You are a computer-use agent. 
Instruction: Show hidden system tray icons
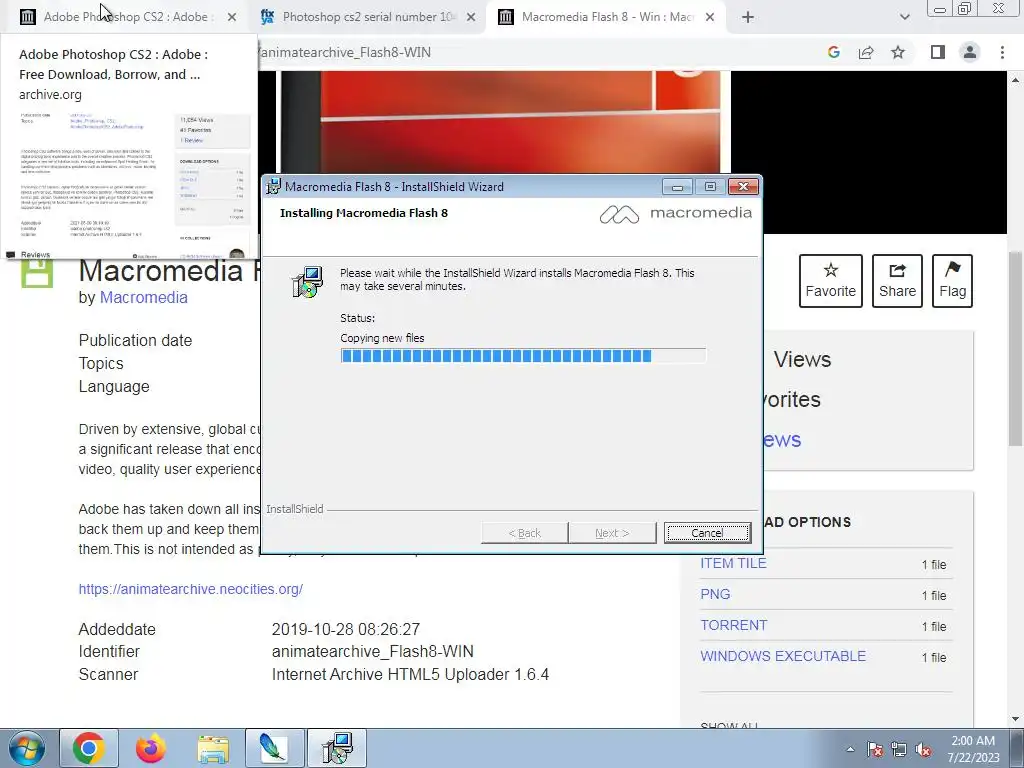click(x=850, y=749)
